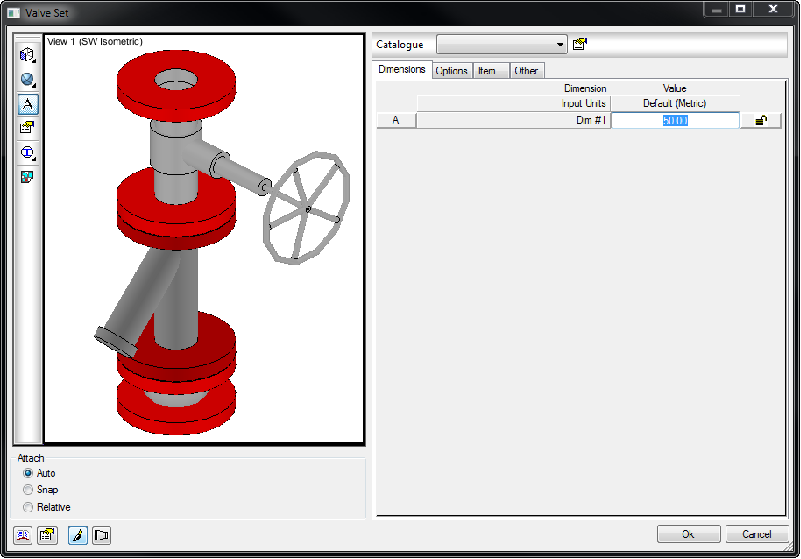Click the Cancel button
The image size is (801, 559).
[x=757, y=534]
